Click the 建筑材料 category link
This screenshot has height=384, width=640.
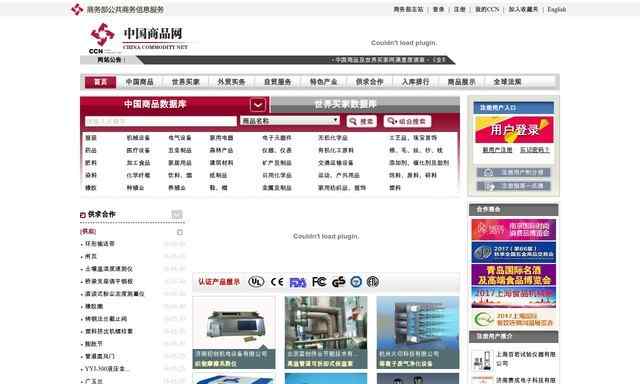point(222,163)
